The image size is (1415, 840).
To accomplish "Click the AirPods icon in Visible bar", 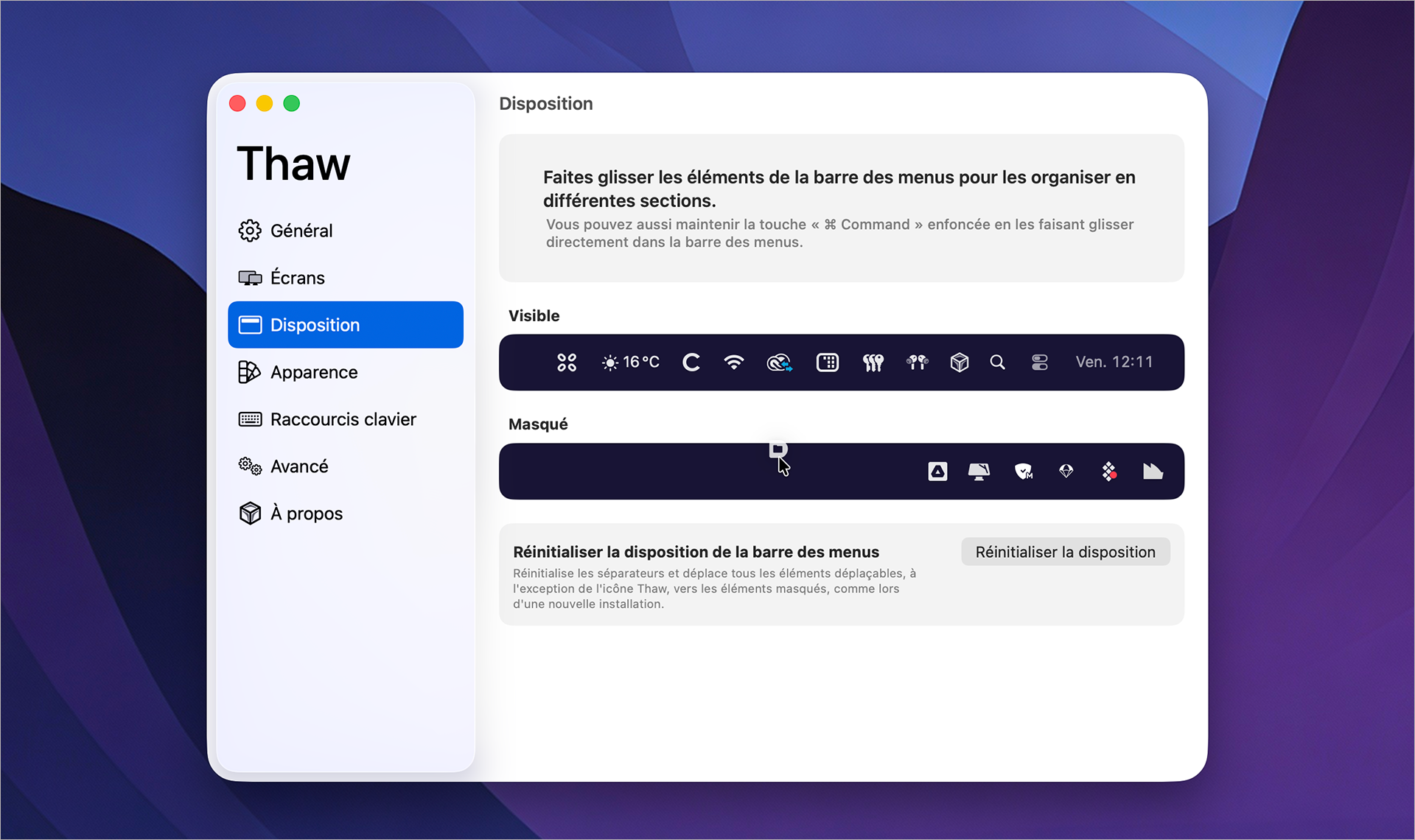I will 918,363.
